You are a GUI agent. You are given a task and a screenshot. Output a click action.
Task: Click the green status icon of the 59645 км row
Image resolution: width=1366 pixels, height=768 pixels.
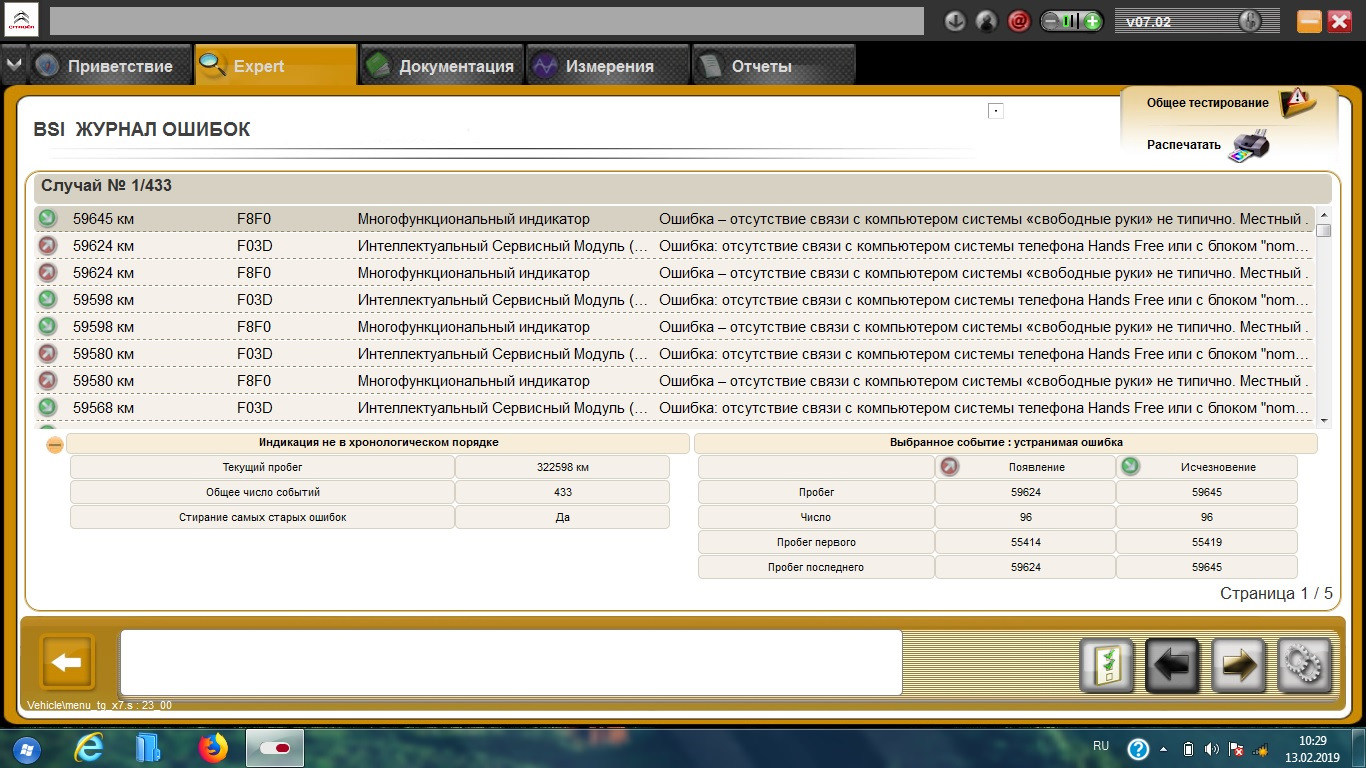coord(47,219)
